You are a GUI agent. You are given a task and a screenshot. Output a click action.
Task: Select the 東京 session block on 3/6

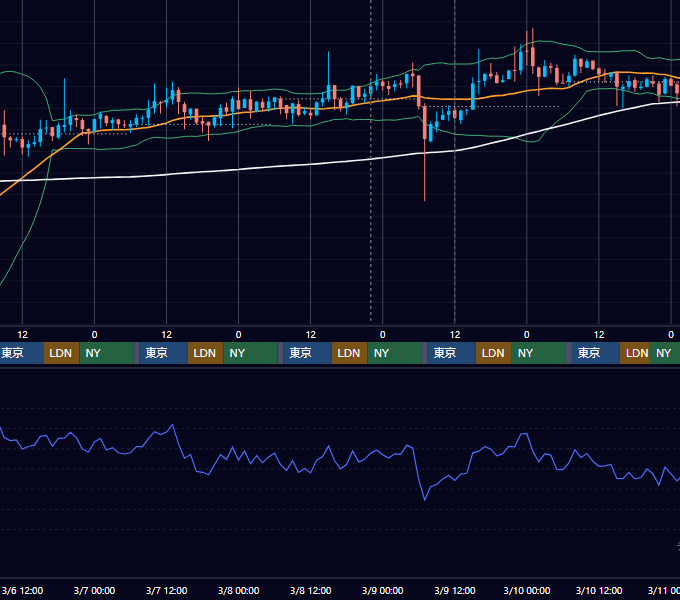[x=22, y=353]
